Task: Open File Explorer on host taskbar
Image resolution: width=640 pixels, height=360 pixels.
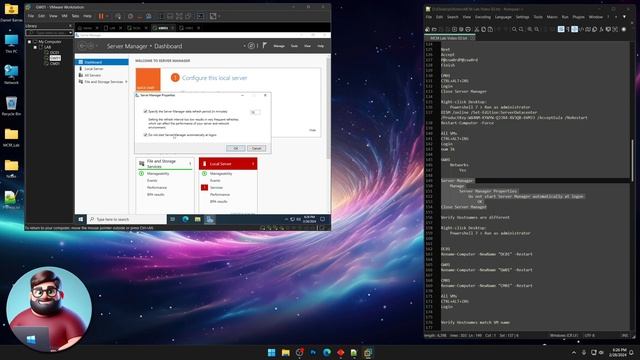Action: click(x=285, y=352)
